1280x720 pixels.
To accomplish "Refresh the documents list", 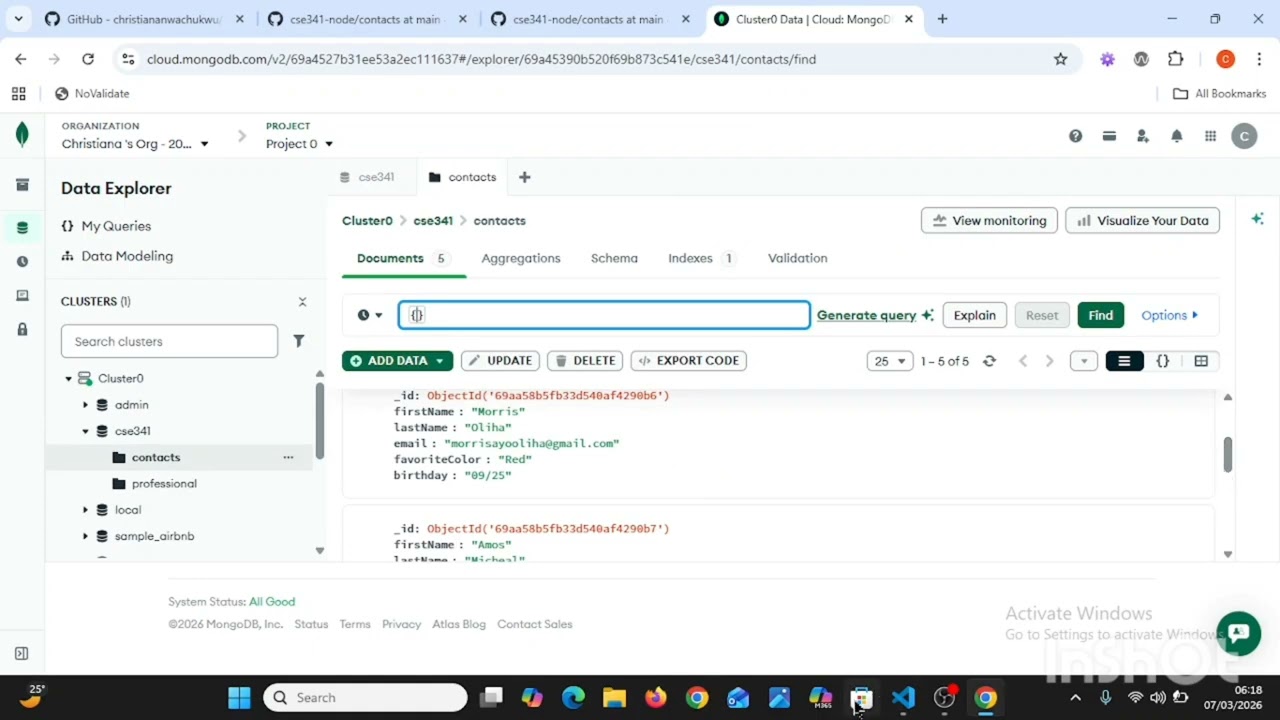I will point(989,361).
